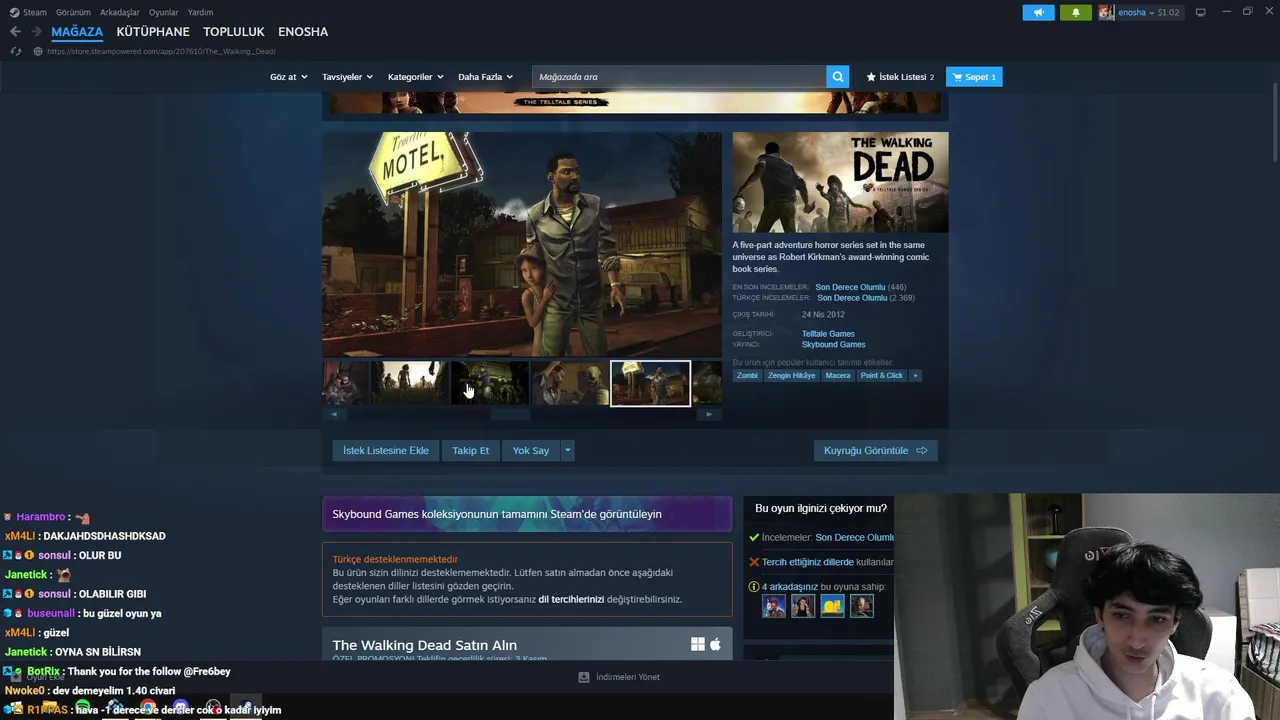The height and width of the screenshot is (720, 1280).
Task: Expand the Tavsiyeler dropdown
Action: click(x=347, y=77)
